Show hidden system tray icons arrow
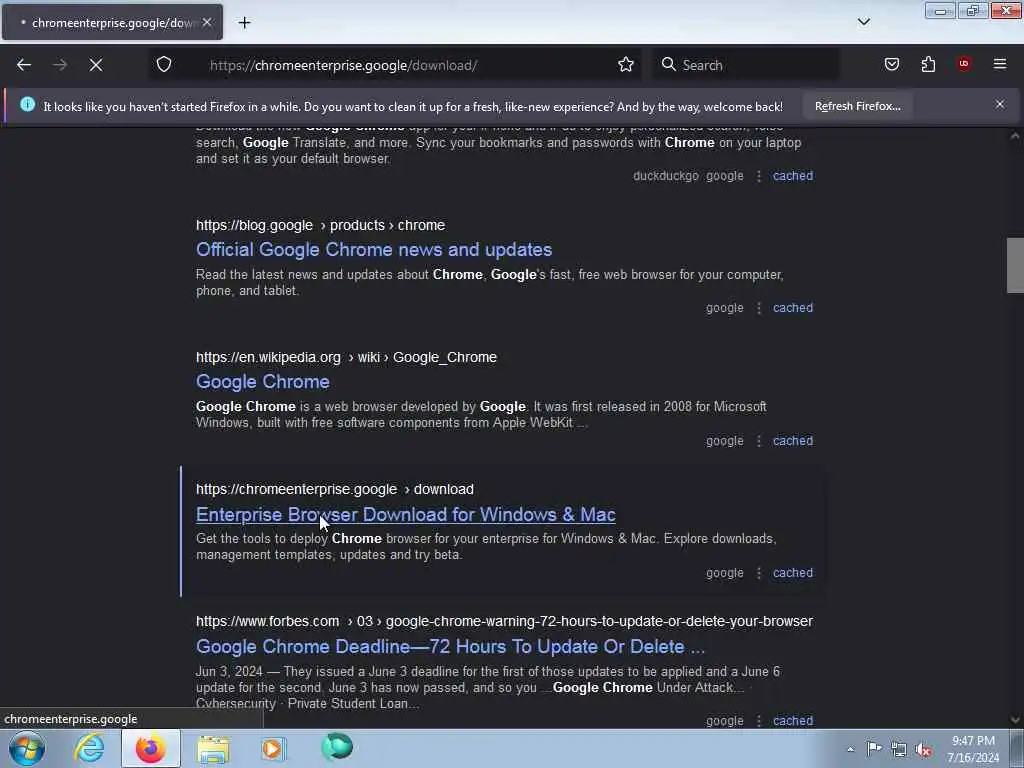The height and width of the screenshot is (768, 1024). coord(850,749)
